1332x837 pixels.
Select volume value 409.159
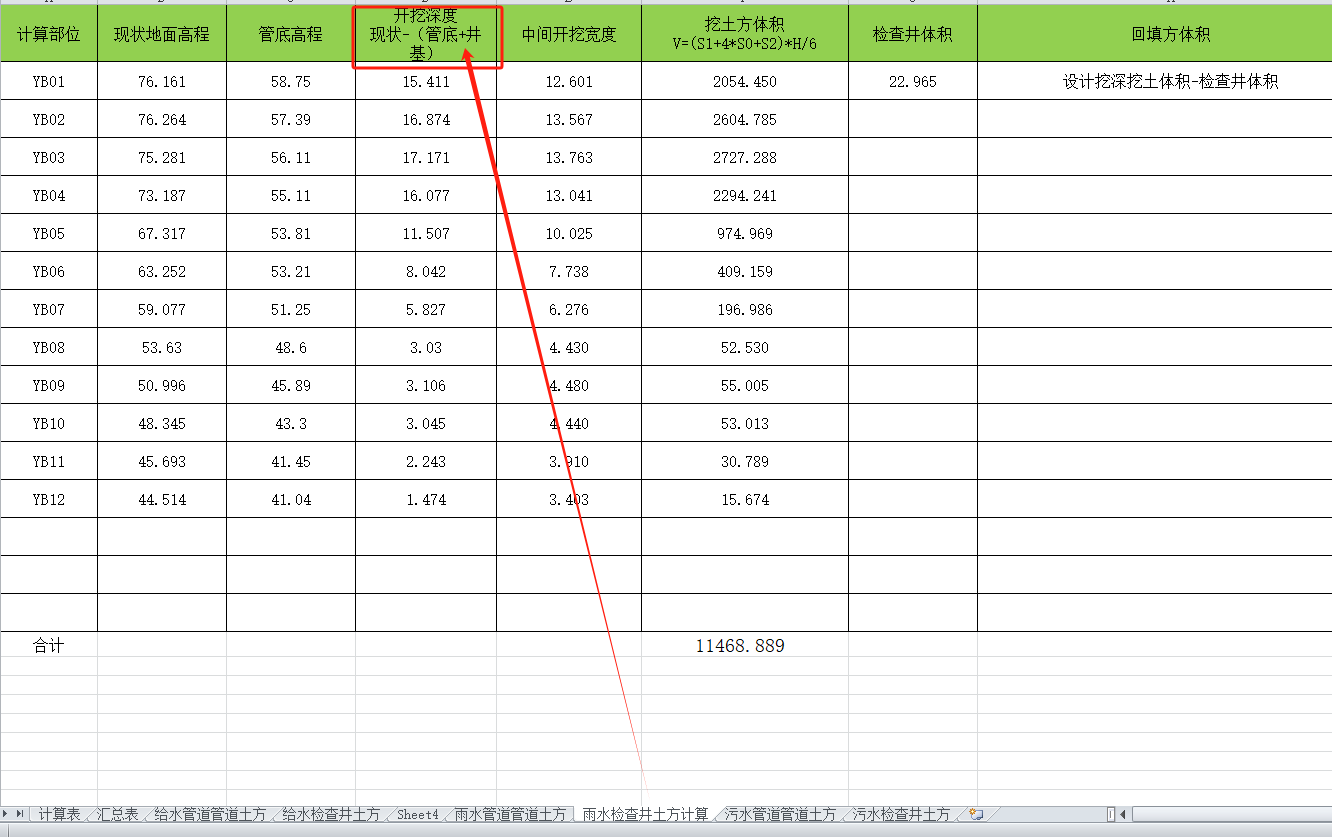click(x=745, y=271)
